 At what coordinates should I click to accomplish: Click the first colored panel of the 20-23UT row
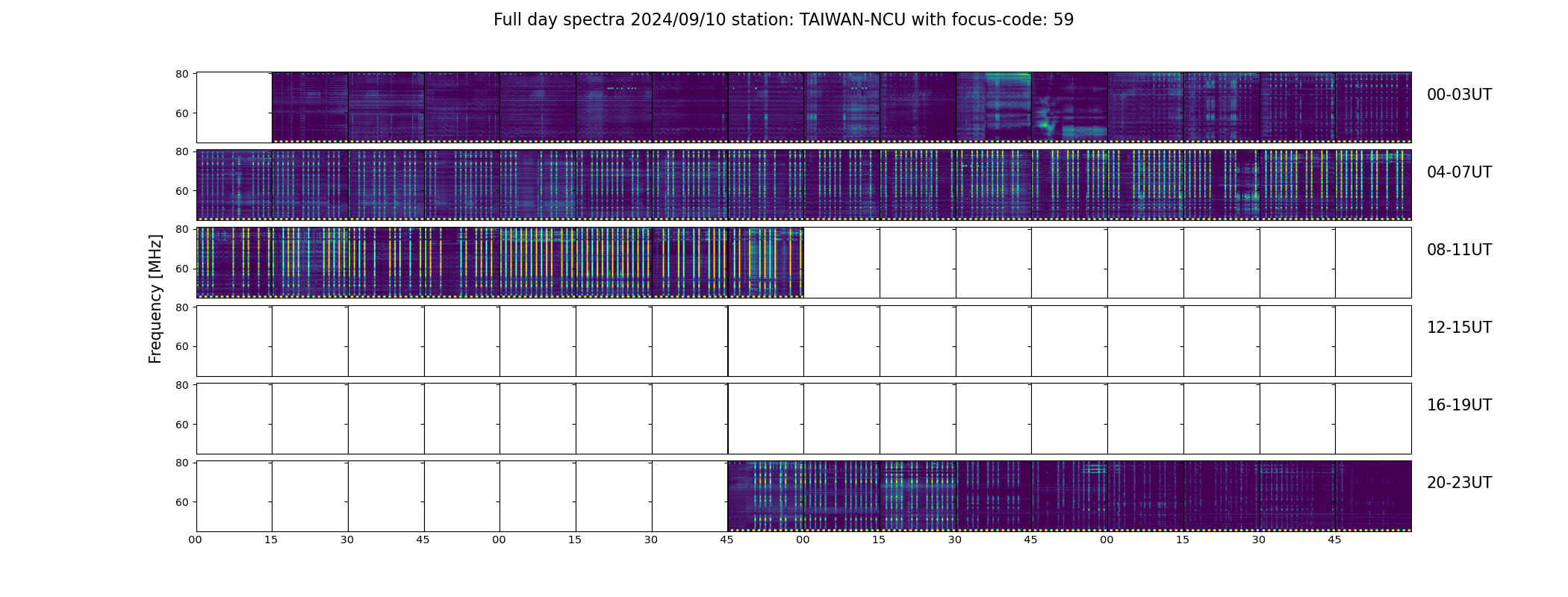[x=765, y=496]
